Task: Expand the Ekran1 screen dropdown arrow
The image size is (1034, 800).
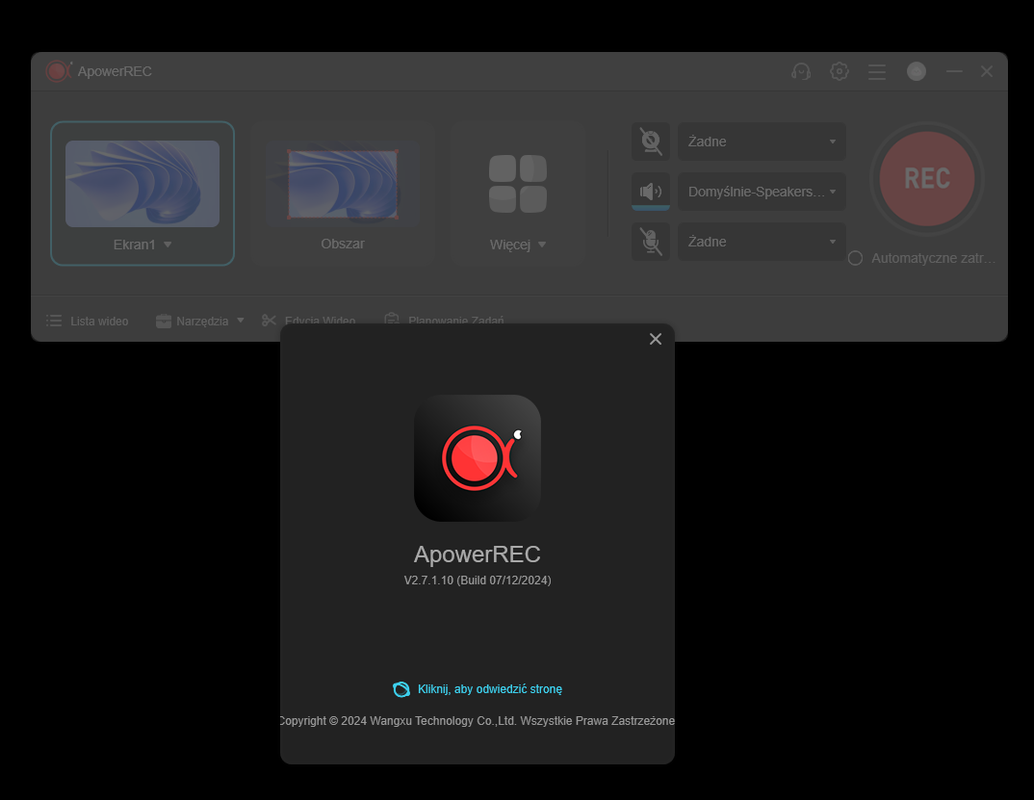Action: [168, 245]
